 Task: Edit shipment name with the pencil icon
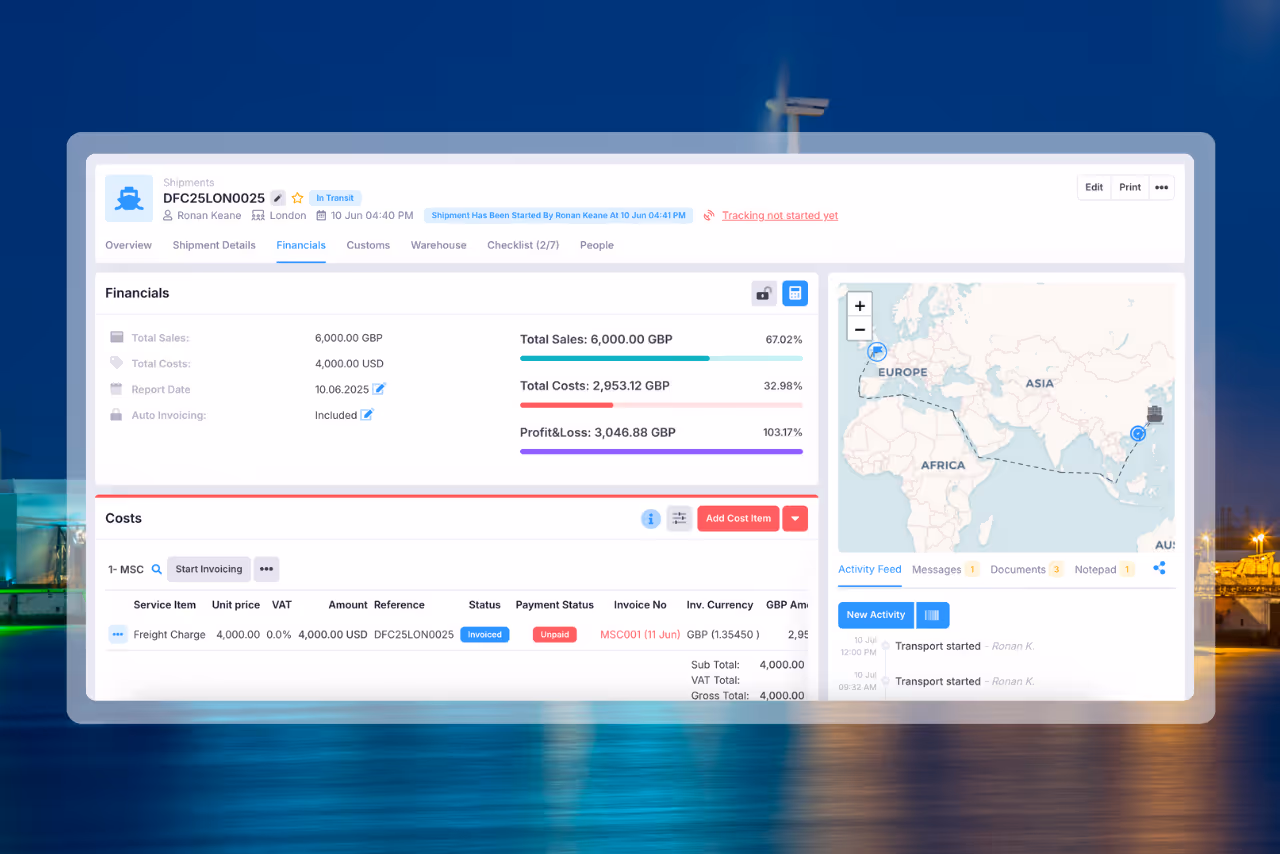tap(277, 198)
